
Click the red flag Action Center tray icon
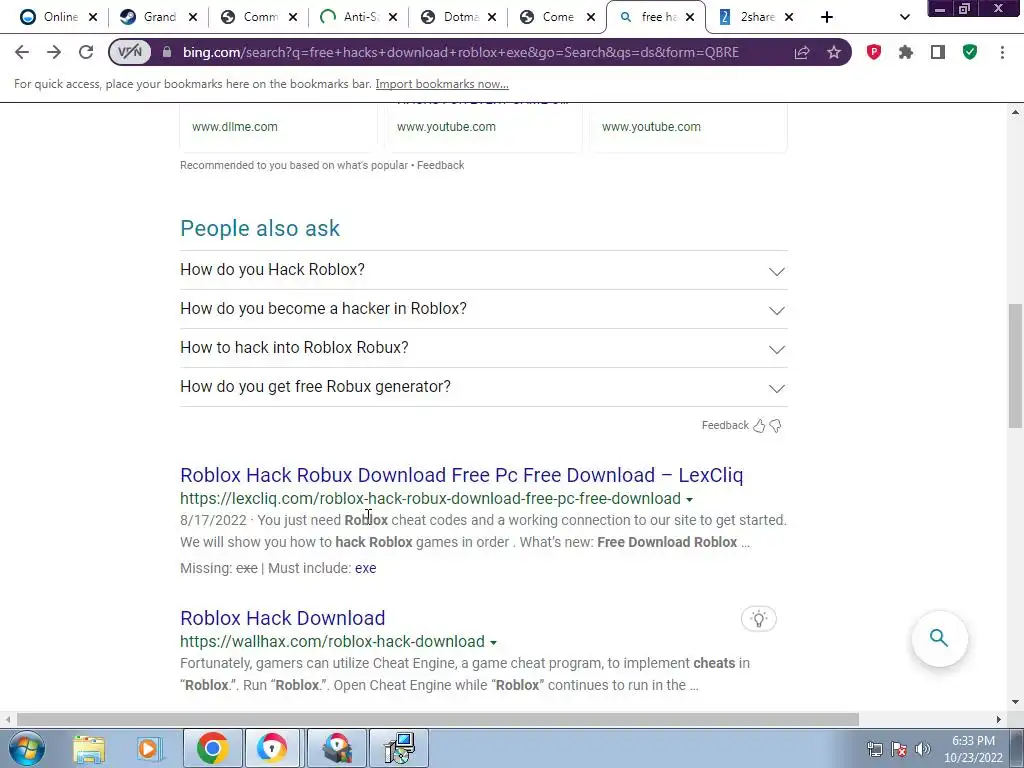[x=899, y=749]
